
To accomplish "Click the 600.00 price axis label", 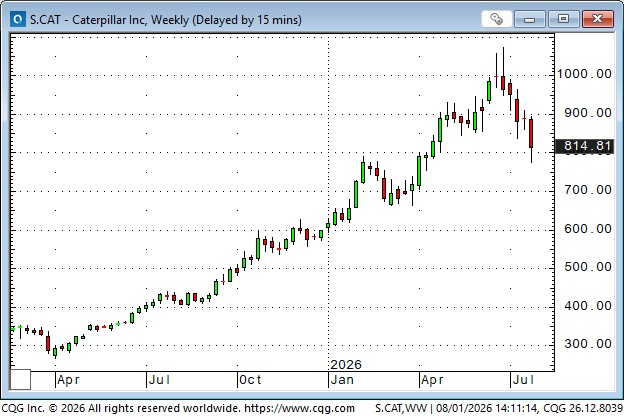I will tap(588, 229).
